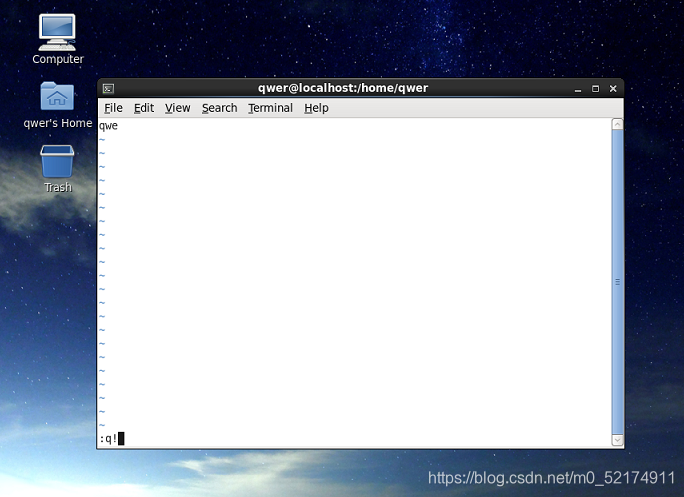
Task: Open the Terminal menu
Action: point(270,108)
